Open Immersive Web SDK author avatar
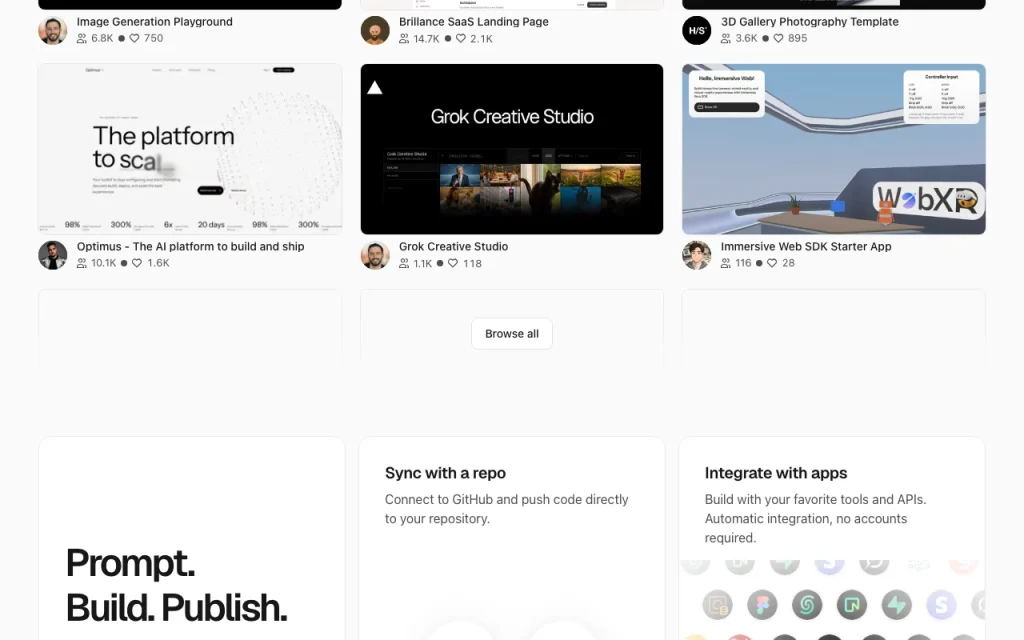The height and width of the screenshot is (640, 1024). tap(697, 255)
